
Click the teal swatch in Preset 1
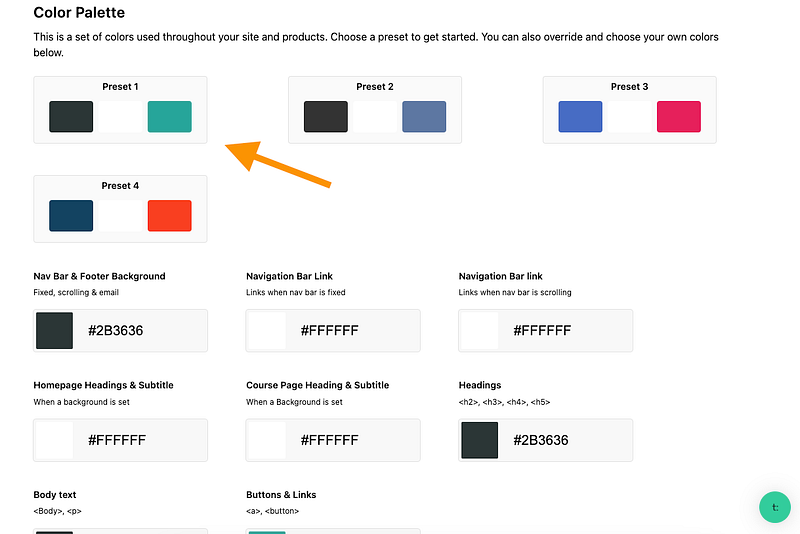[169, 117]
